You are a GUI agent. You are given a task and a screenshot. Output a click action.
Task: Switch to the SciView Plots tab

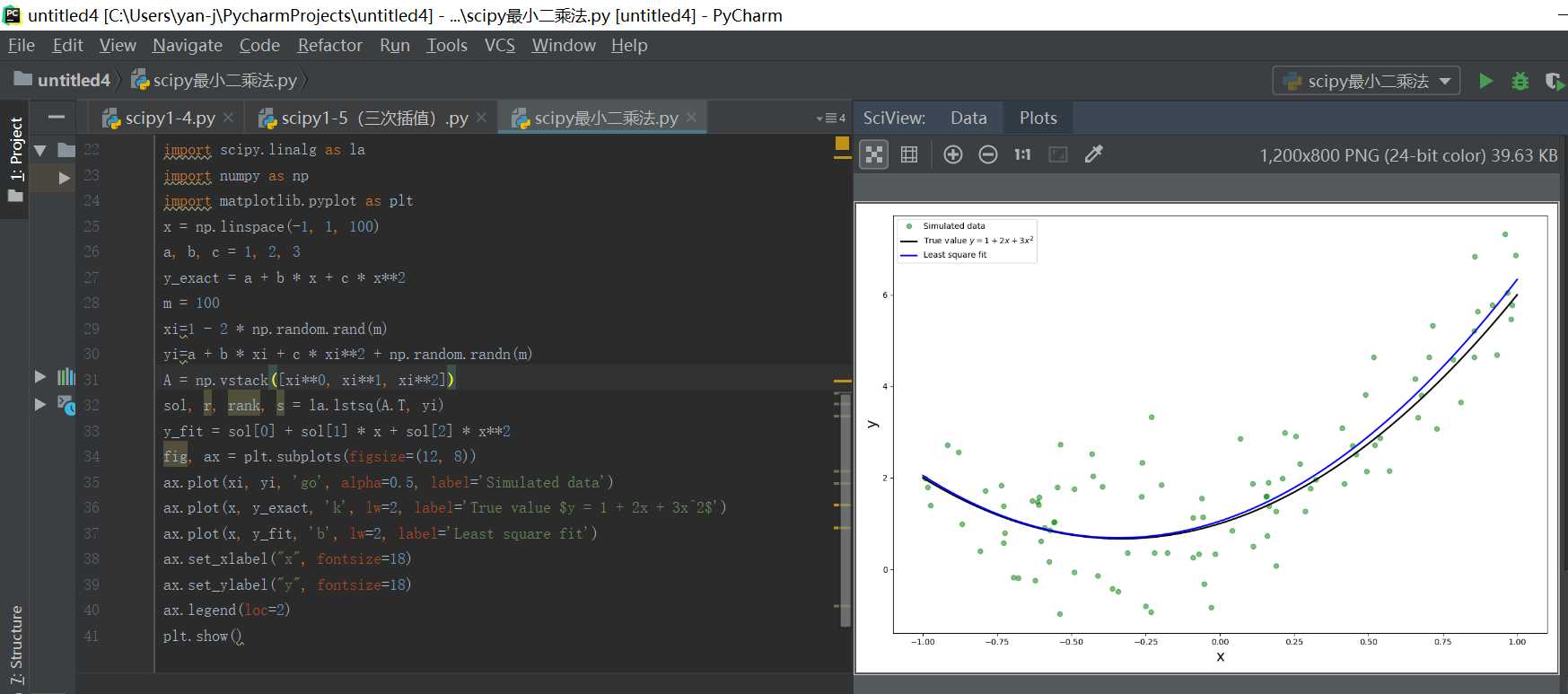click(1038, 119)
